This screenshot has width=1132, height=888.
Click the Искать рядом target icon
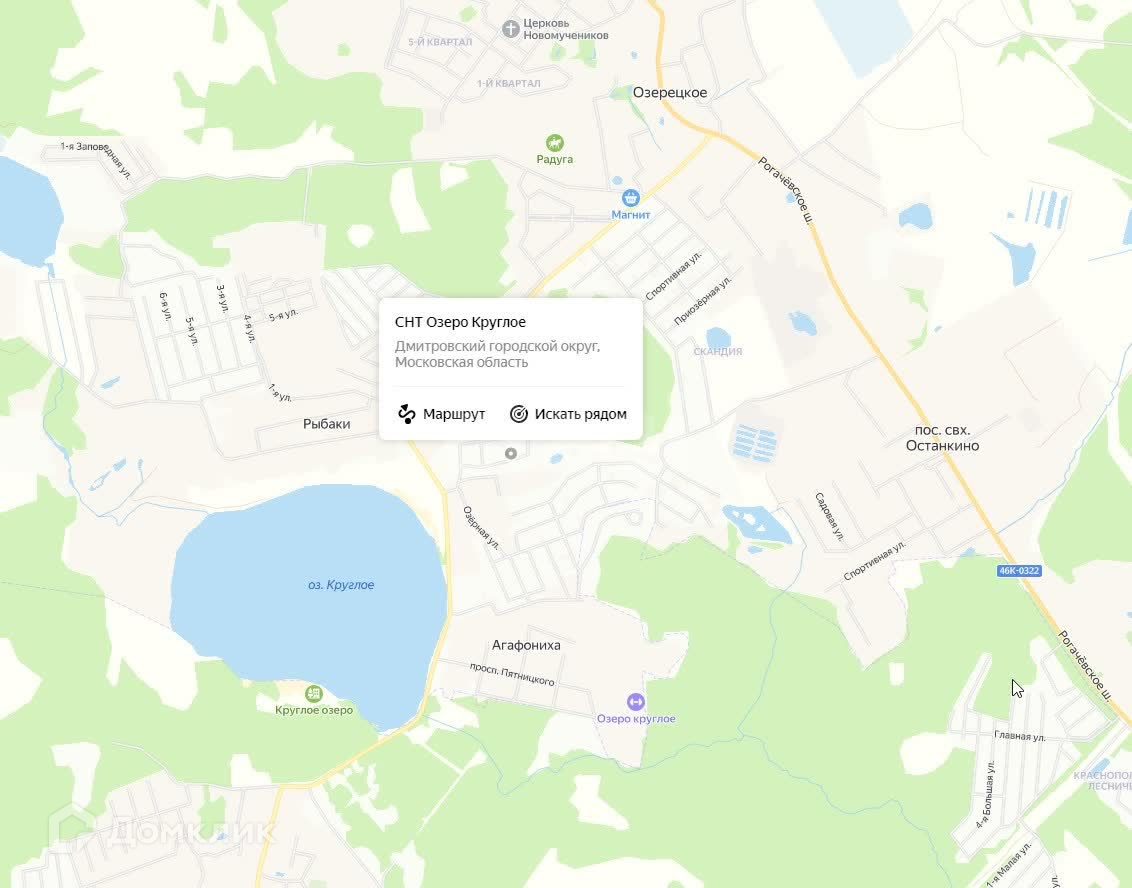tap(519, 414)
